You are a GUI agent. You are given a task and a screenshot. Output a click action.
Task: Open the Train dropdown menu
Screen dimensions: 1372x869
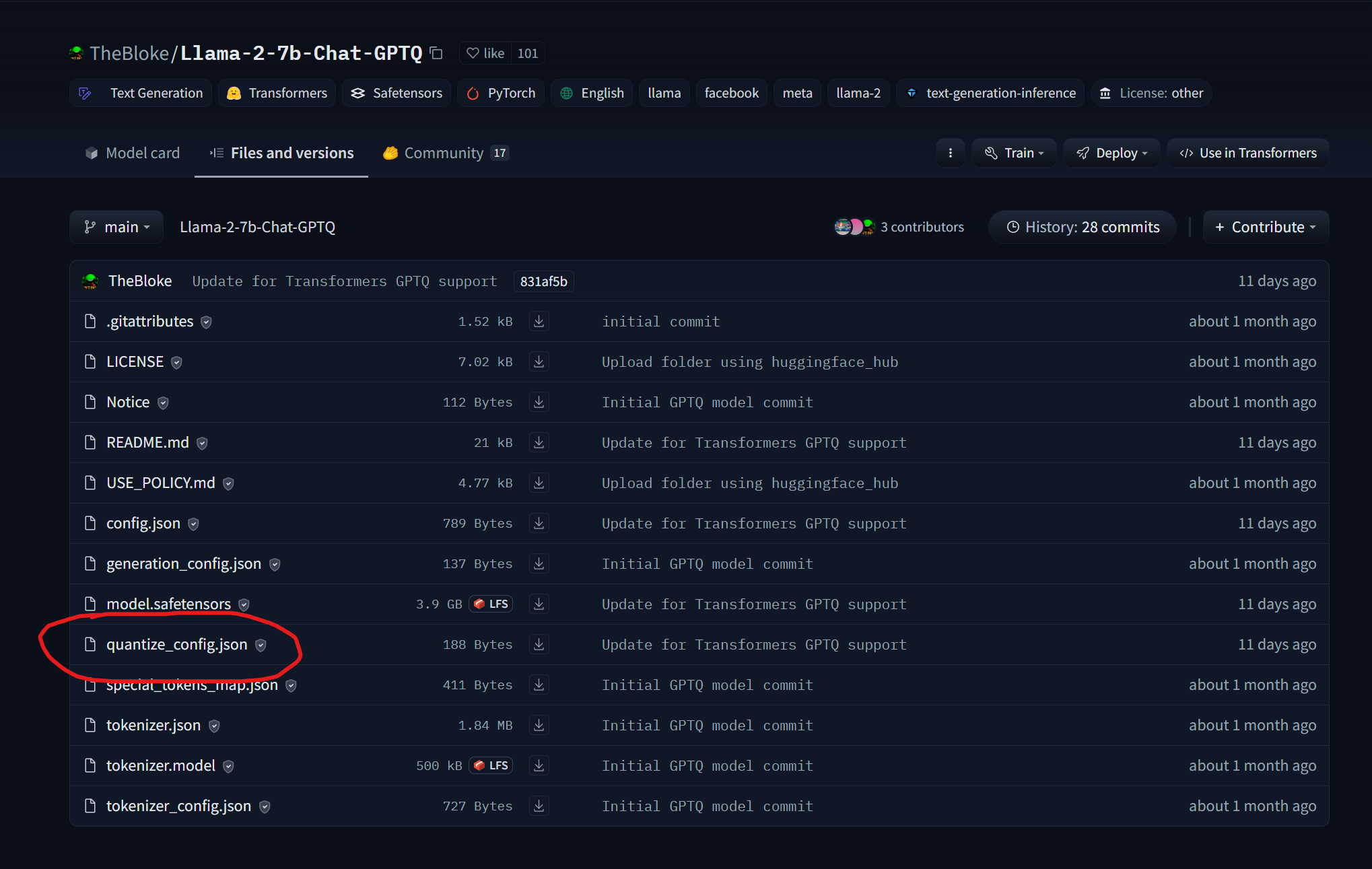(1014, 153)
